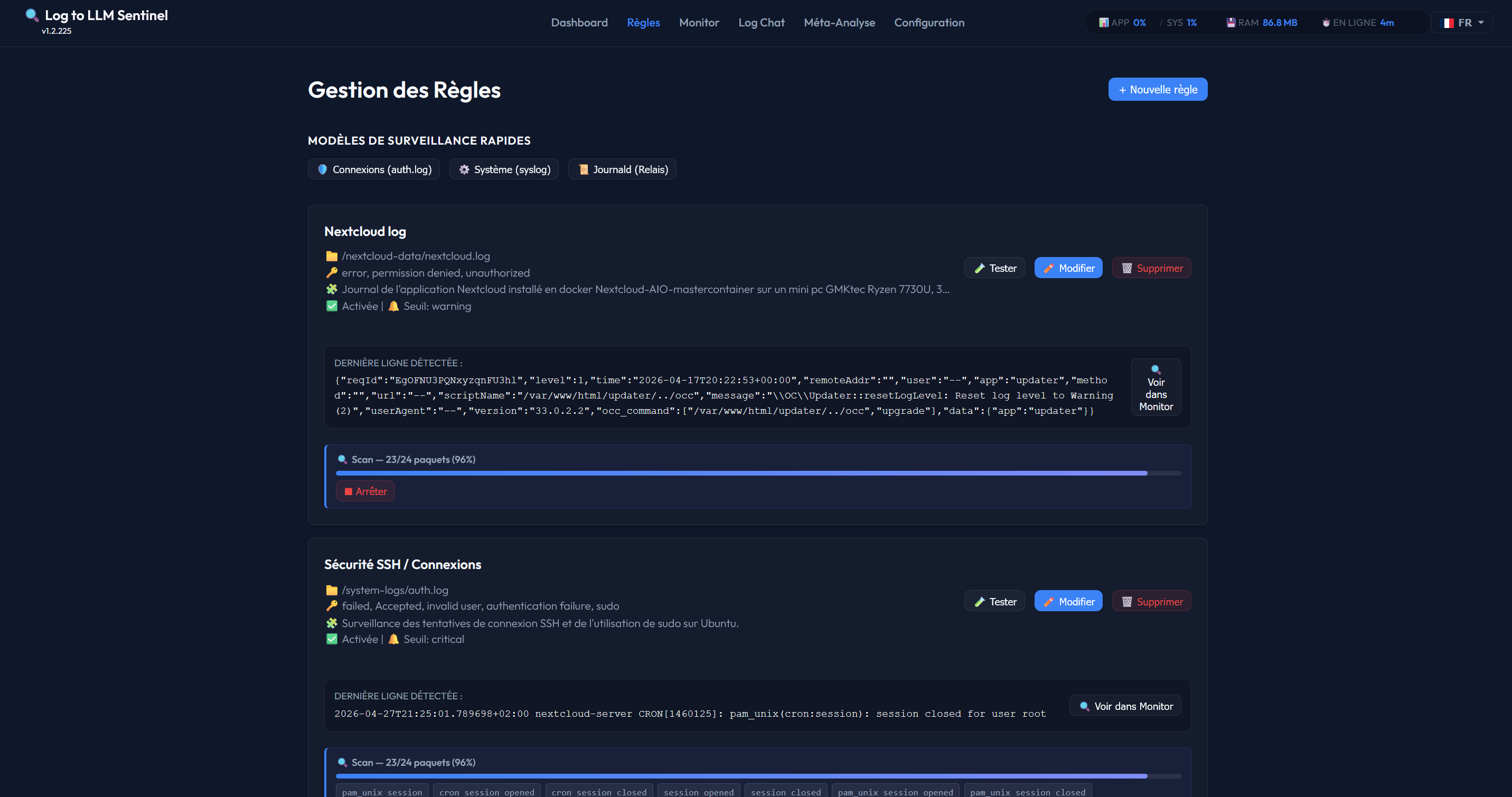Click puzzle icon beside SSH surveillance description

tap(332, 623)
